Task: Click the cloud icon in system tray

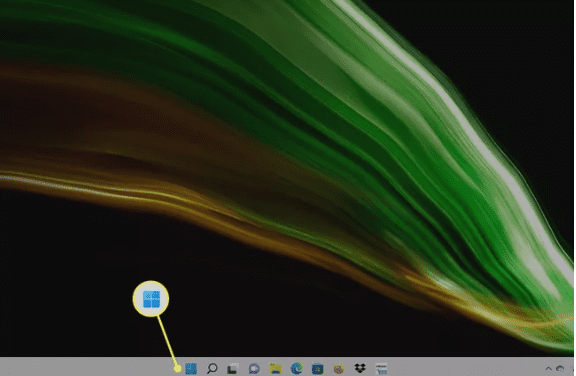Action: [x=560, y=368]
